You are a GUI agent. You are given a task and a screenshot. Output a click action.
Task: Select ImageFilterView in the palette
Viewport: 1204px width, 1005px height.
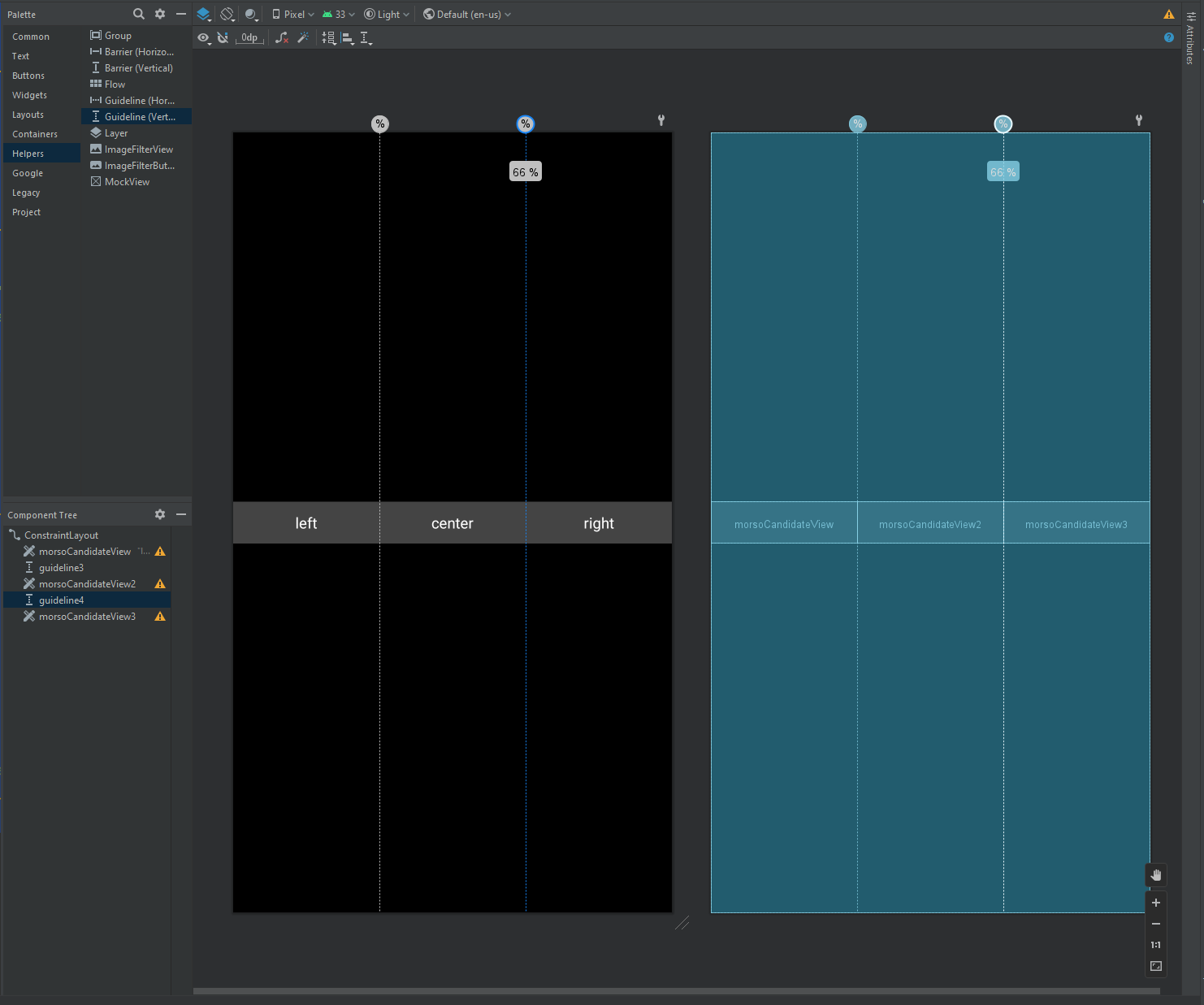pyautogui.click(x=136, y=149)
